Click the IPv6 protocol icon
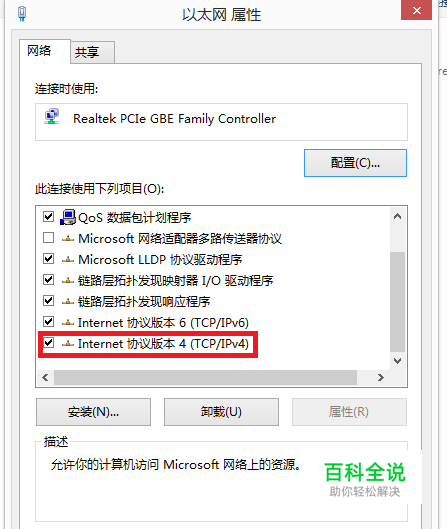Viewport: 447px width, 529px height. coord(68,323)
